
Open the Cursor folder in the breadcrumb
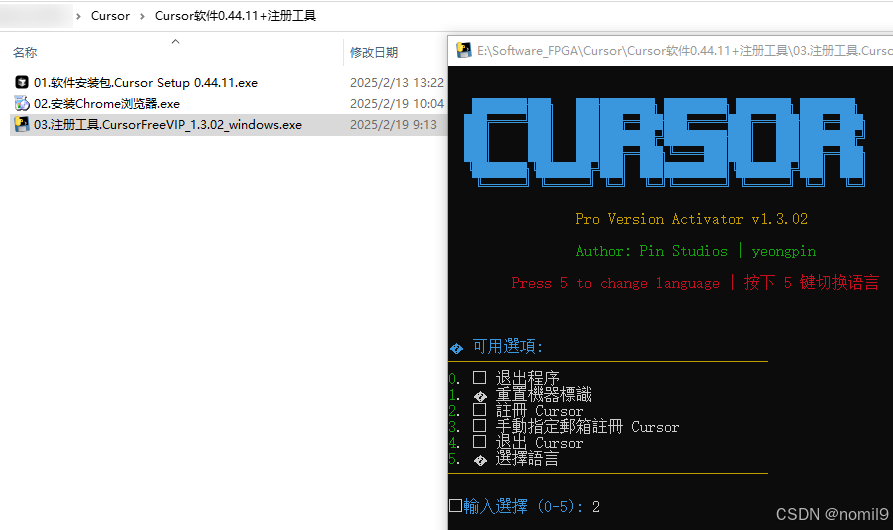click(110, 16)
